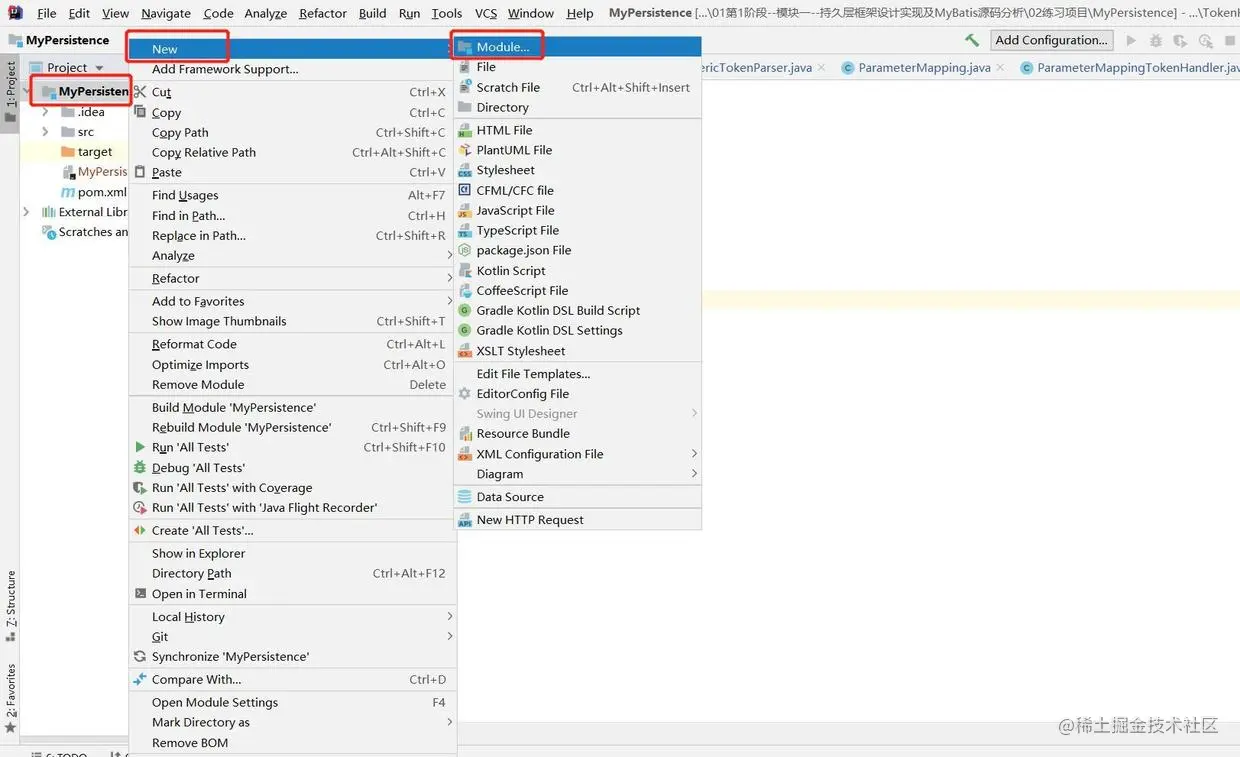Click the Run toolbar play icon
Viewport: 1240px width, 757px height.
point(1131,40)
